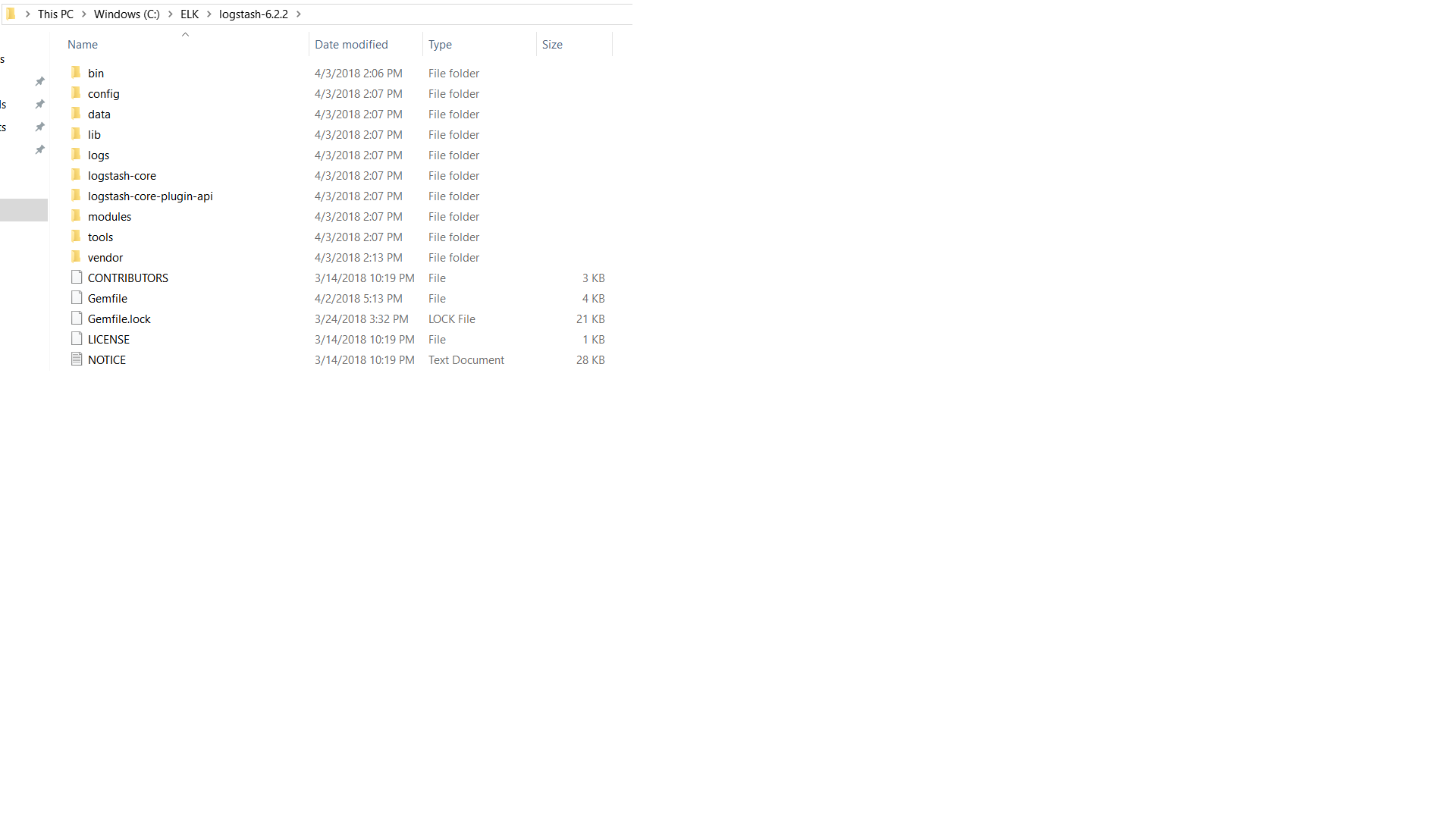Click the NOTICE text document icon
1456x819 pixels.
point(77,359)
